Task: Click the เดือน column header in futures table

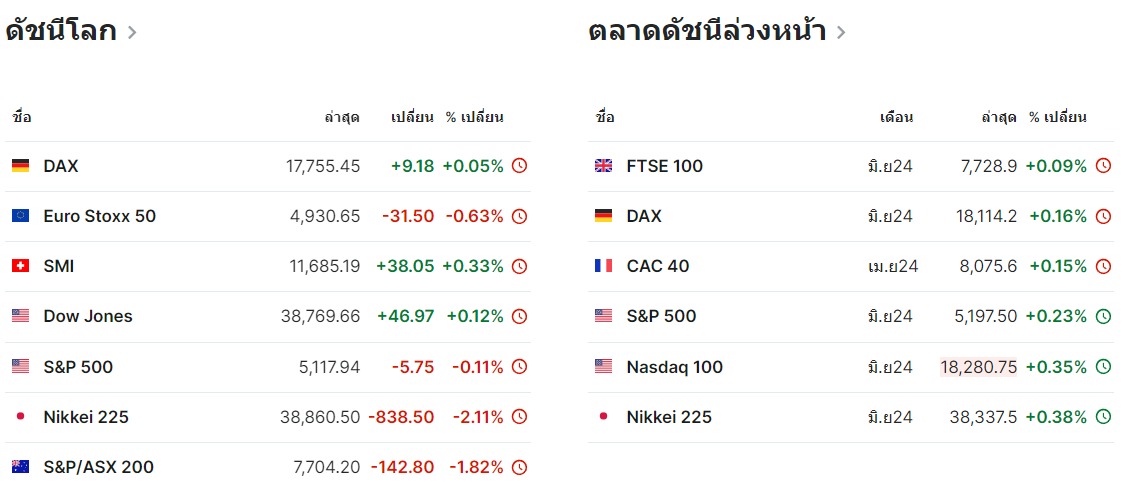Action: pyautogui.click(x=896, y=117)
